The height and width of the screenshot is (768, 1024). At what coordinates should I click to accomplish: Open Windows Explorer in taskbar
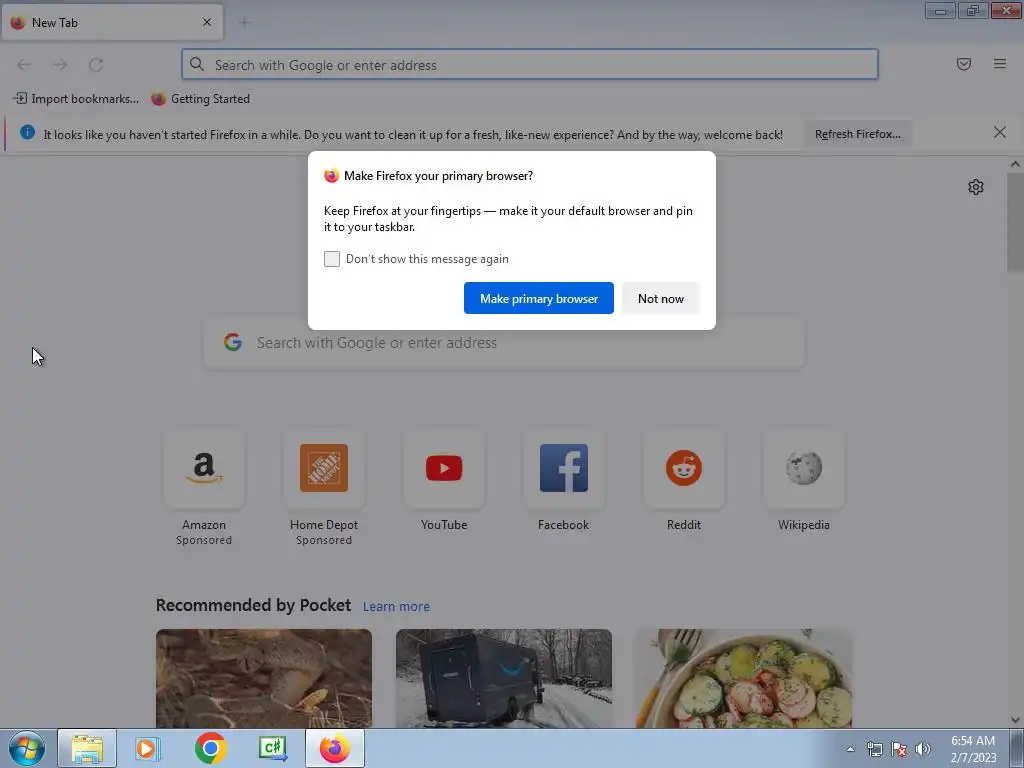[x=87, y=748]
